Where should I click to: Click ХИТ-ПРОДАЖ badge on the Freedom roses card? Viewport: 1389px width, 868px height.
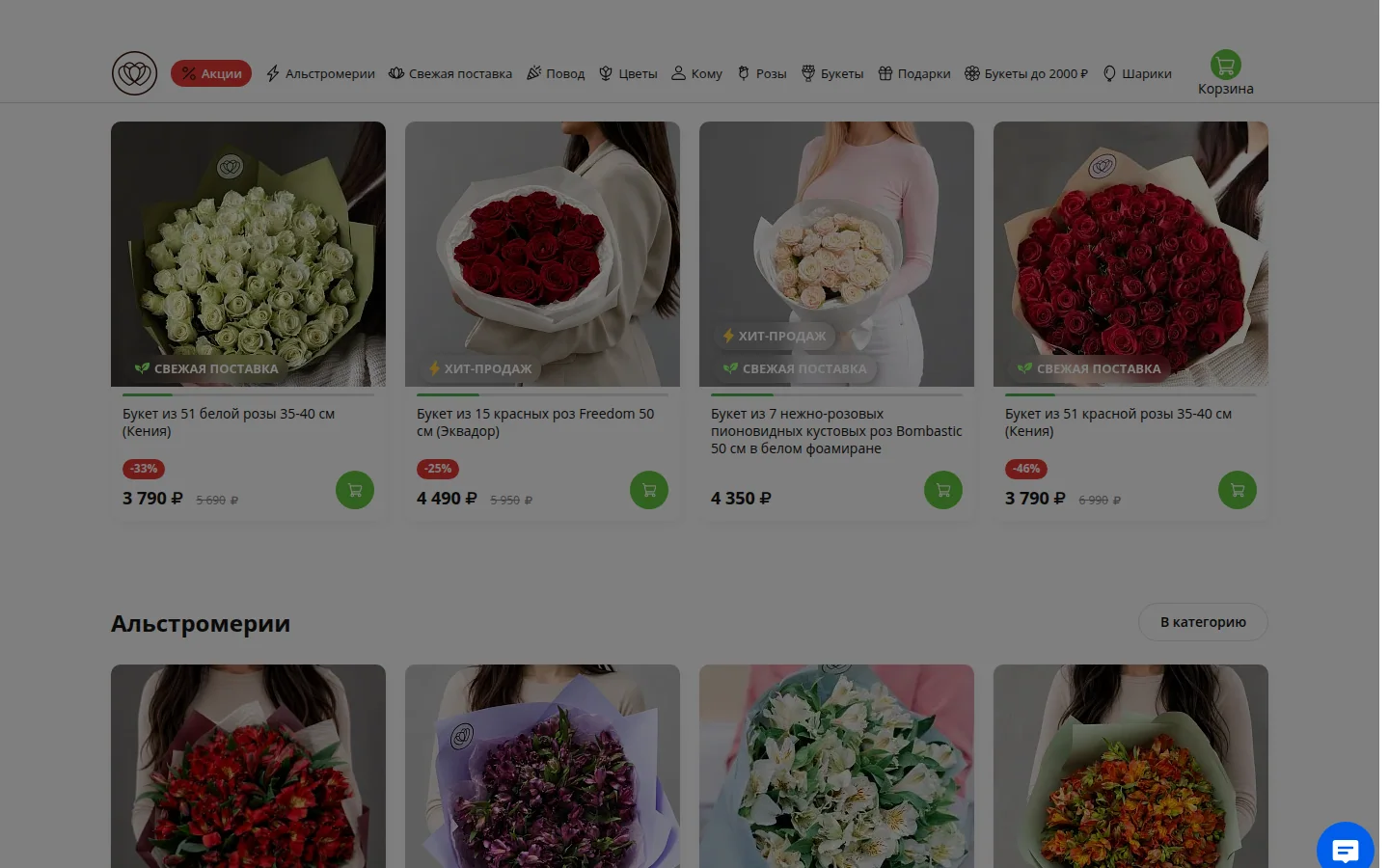click(479, 368)
